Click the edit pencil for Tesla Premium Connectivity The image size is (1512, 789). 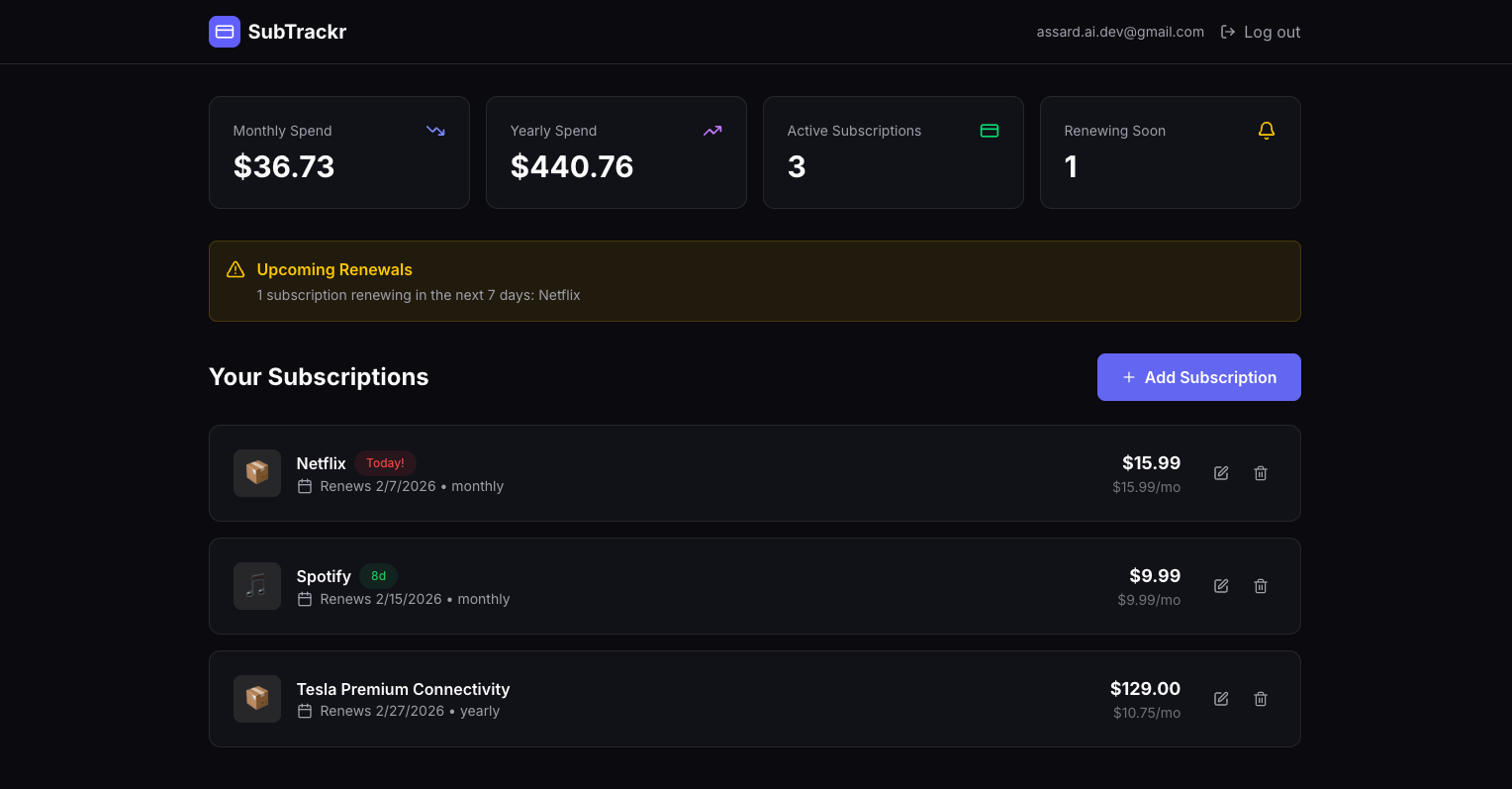[1220, 698]
